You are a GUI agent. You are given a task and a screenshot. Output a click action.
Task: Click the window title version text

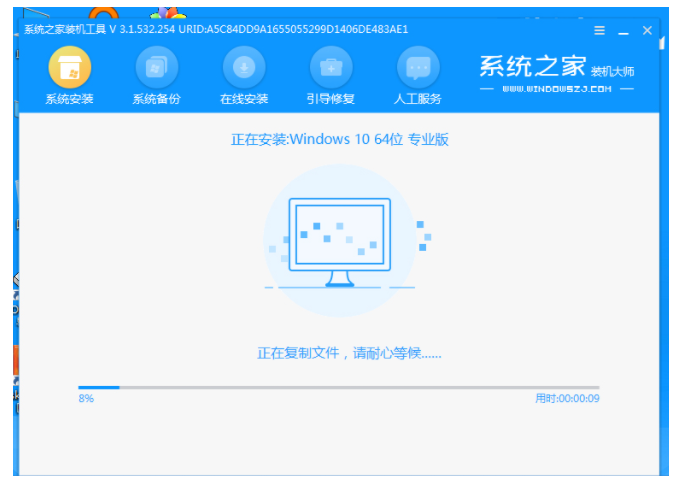click(x=216, y=30)
